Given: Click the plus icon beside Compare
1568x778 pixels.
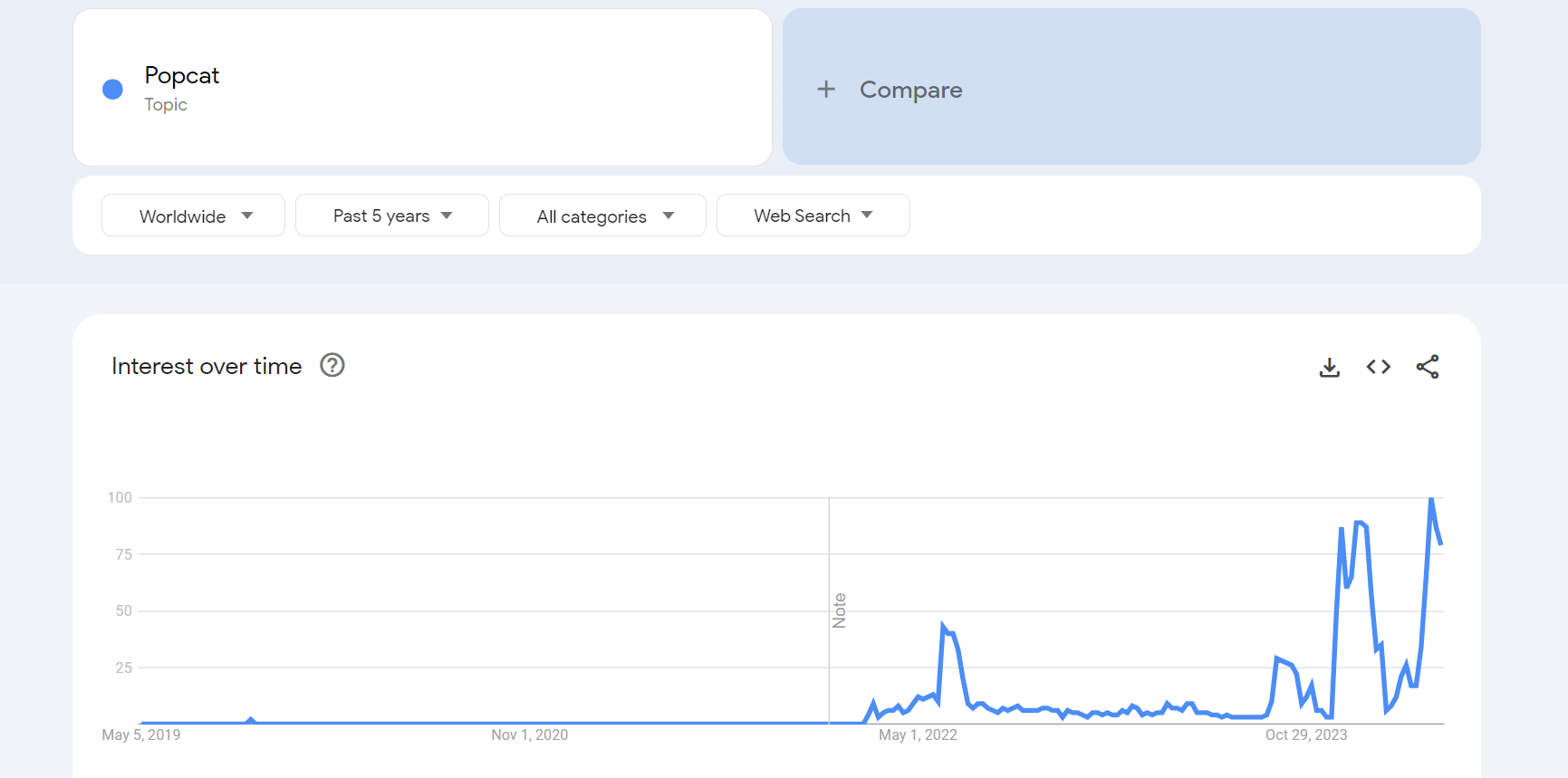Looking at the screenshot, I should point(825,89).
